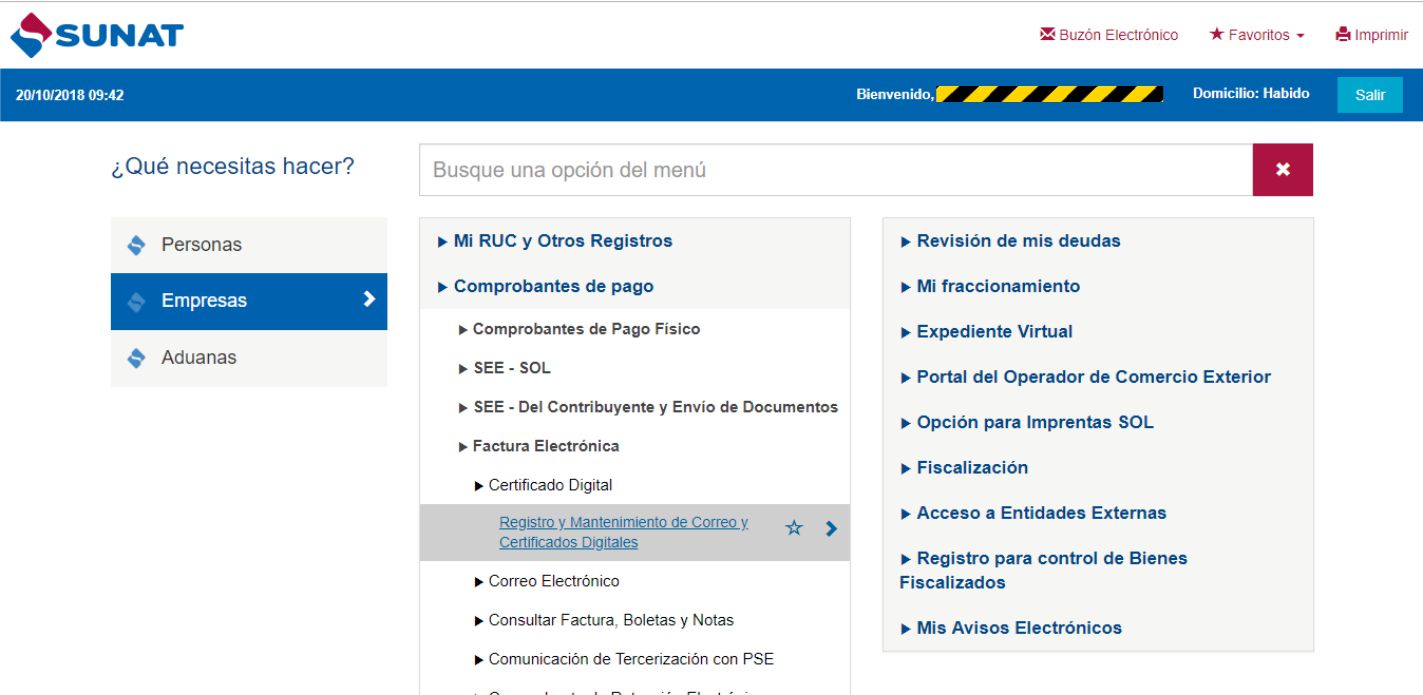Click the ¿Qué necesitas hacer? heading
1423x695 pixels.
pyautogui.click(x=233, y=166)
